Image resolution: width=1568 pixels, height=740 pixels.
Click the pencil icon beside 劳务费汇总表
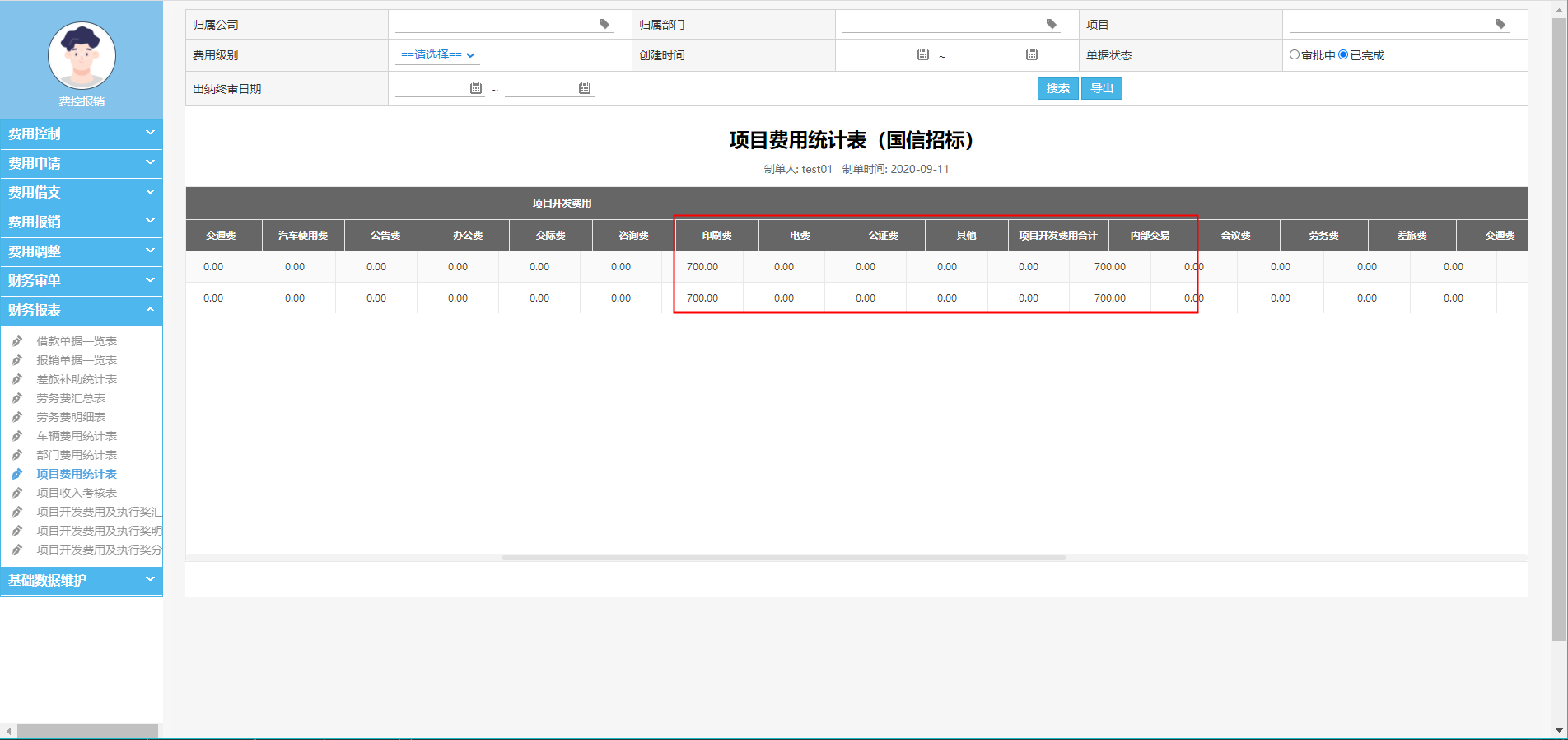click(x=17, y=397)
